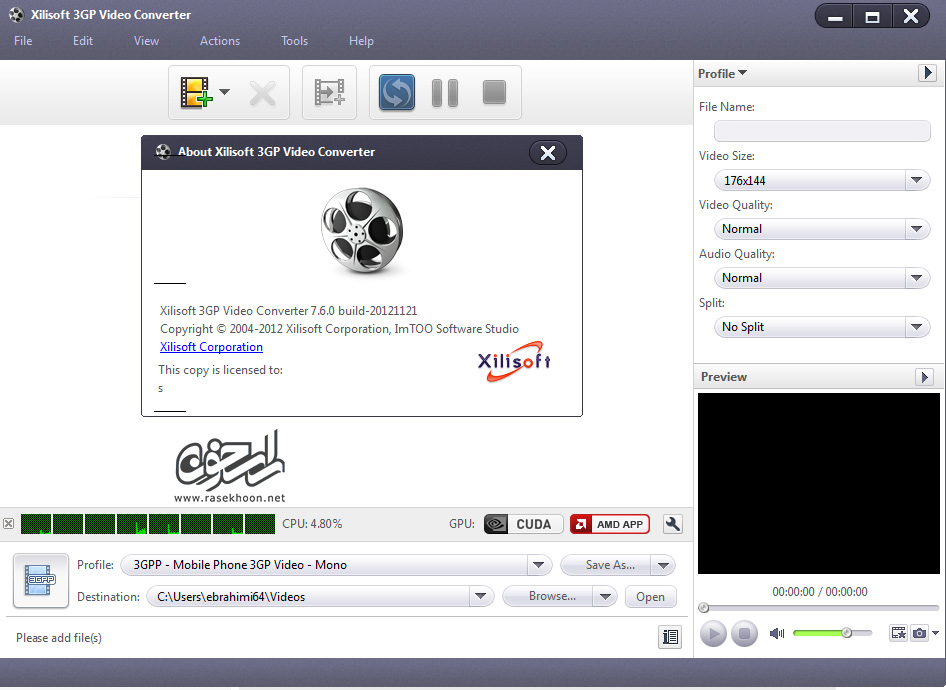This screenshot has width=946, height=690.
Task: Click the Open destination button
Action: coord(650,597)
